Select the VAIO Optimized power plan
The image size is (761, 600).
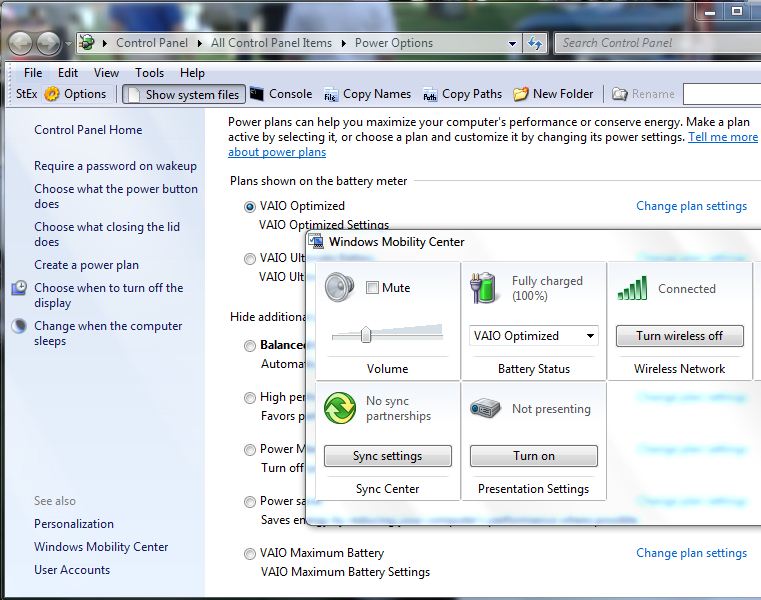click(249, 207)
